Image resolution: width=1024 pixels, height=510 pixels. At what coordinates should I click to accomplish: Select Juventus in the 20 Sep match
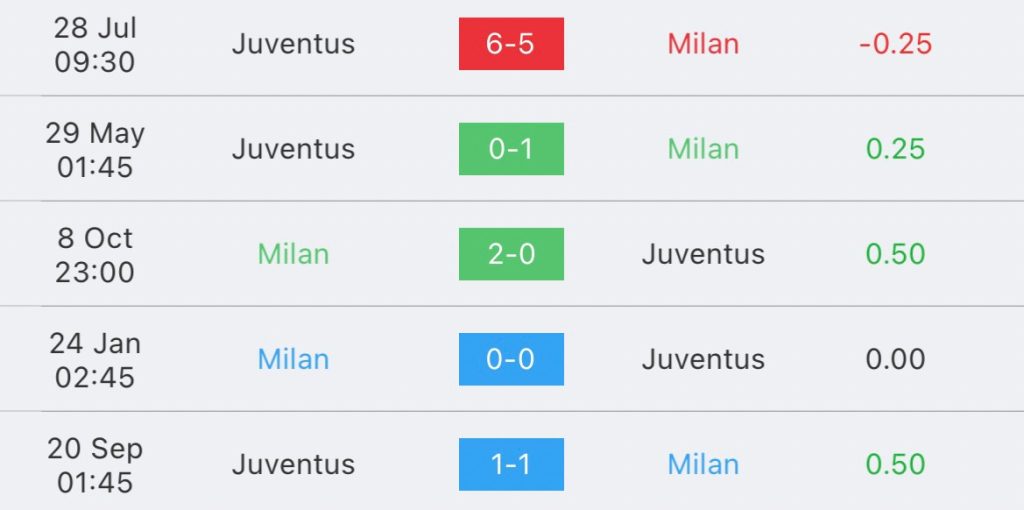click(293, 464)
